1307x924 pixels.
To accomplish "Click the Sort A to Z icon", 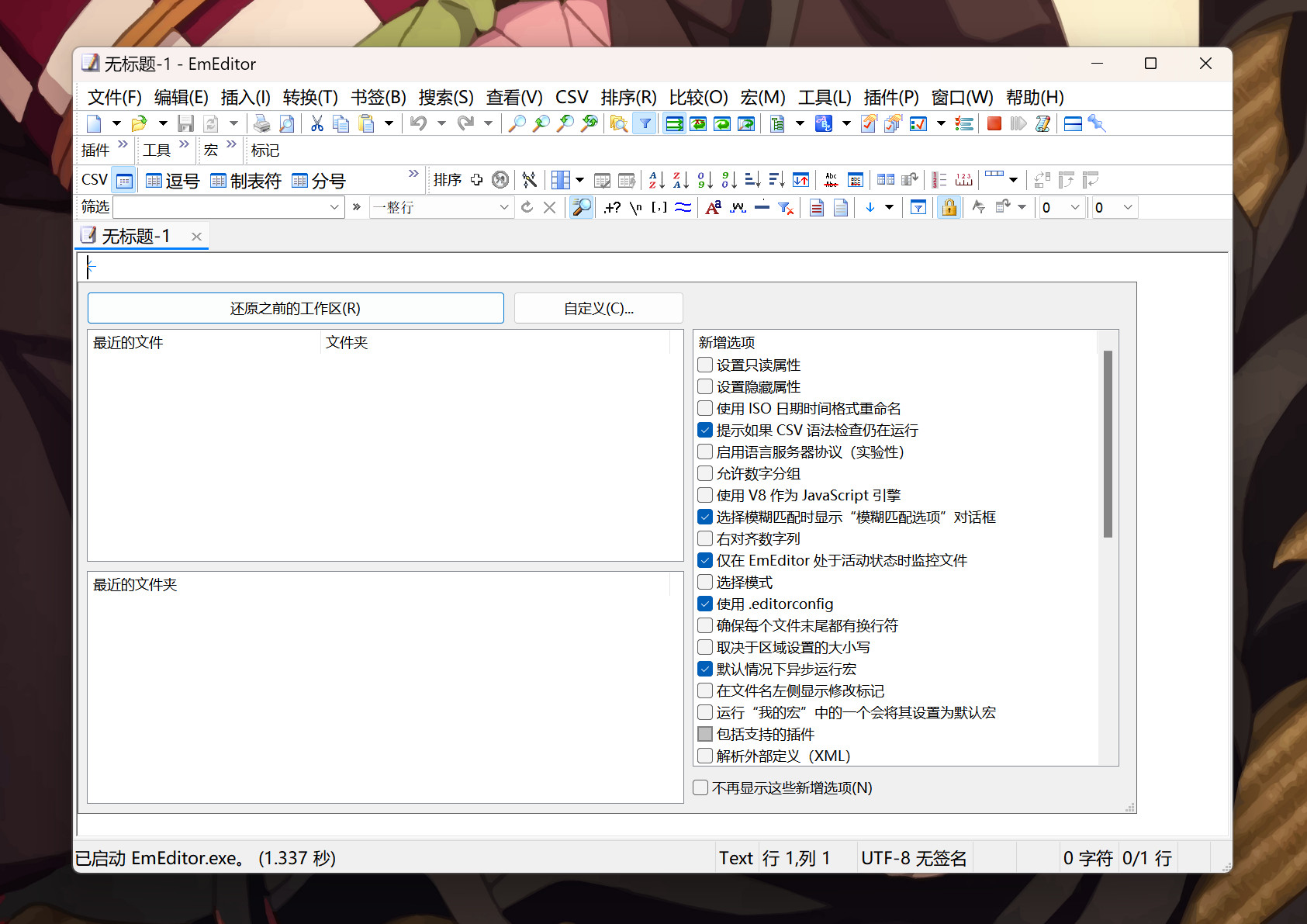I will click(x=656, y=181).
